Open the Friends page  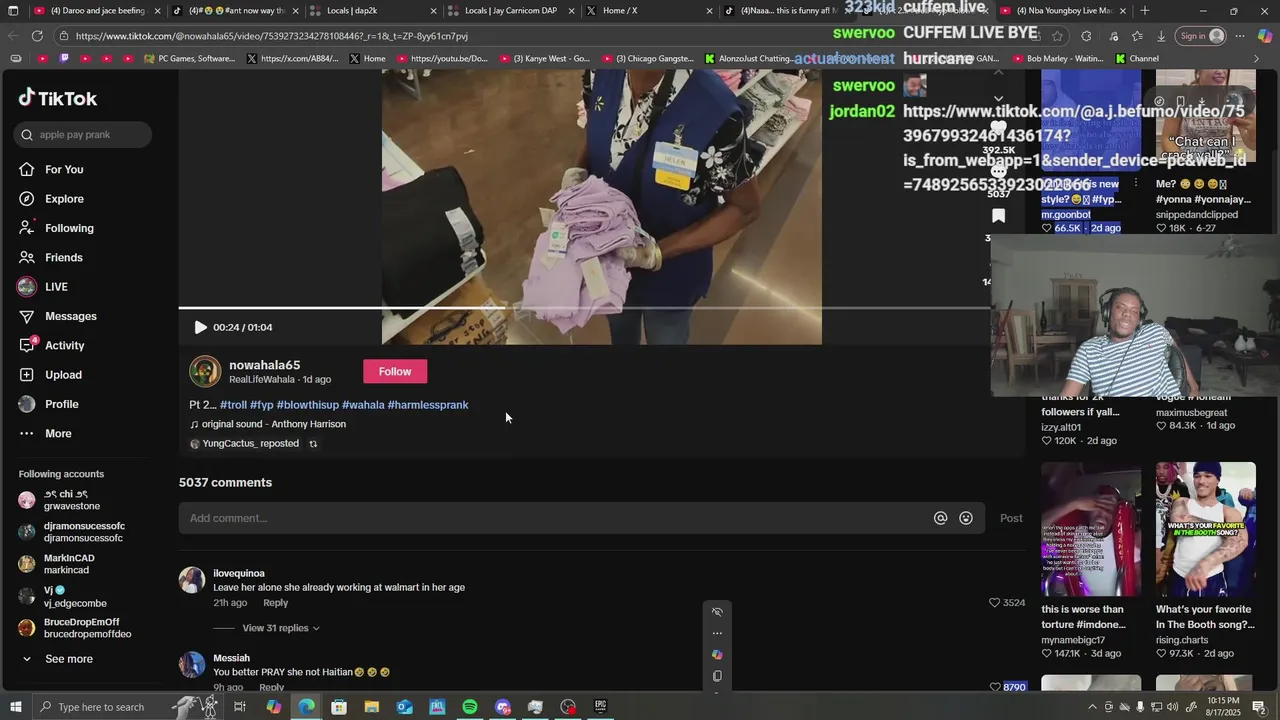click(63, 258)
